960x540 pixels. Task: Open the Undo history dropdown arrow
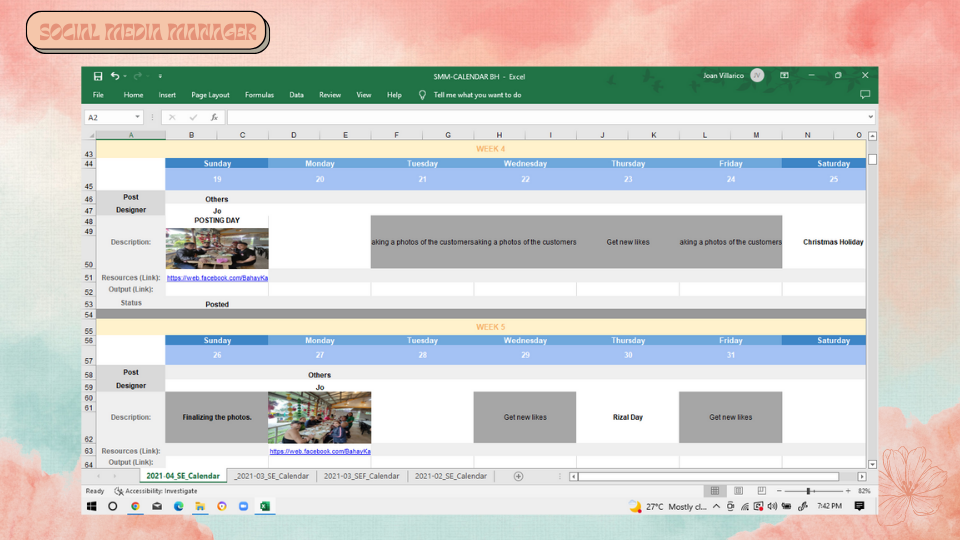125,77
